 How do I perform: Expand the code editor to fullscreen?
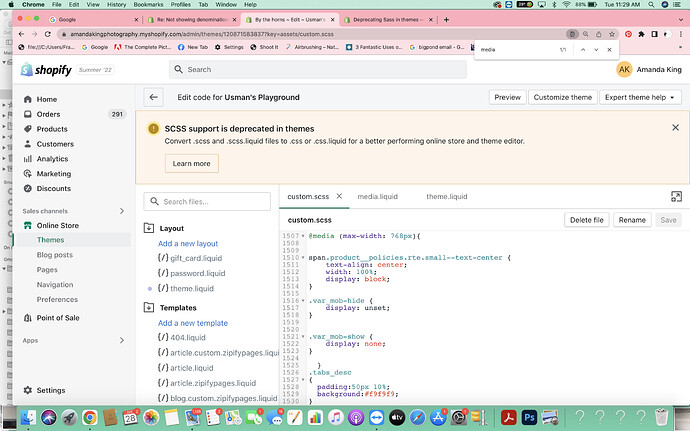675,197
